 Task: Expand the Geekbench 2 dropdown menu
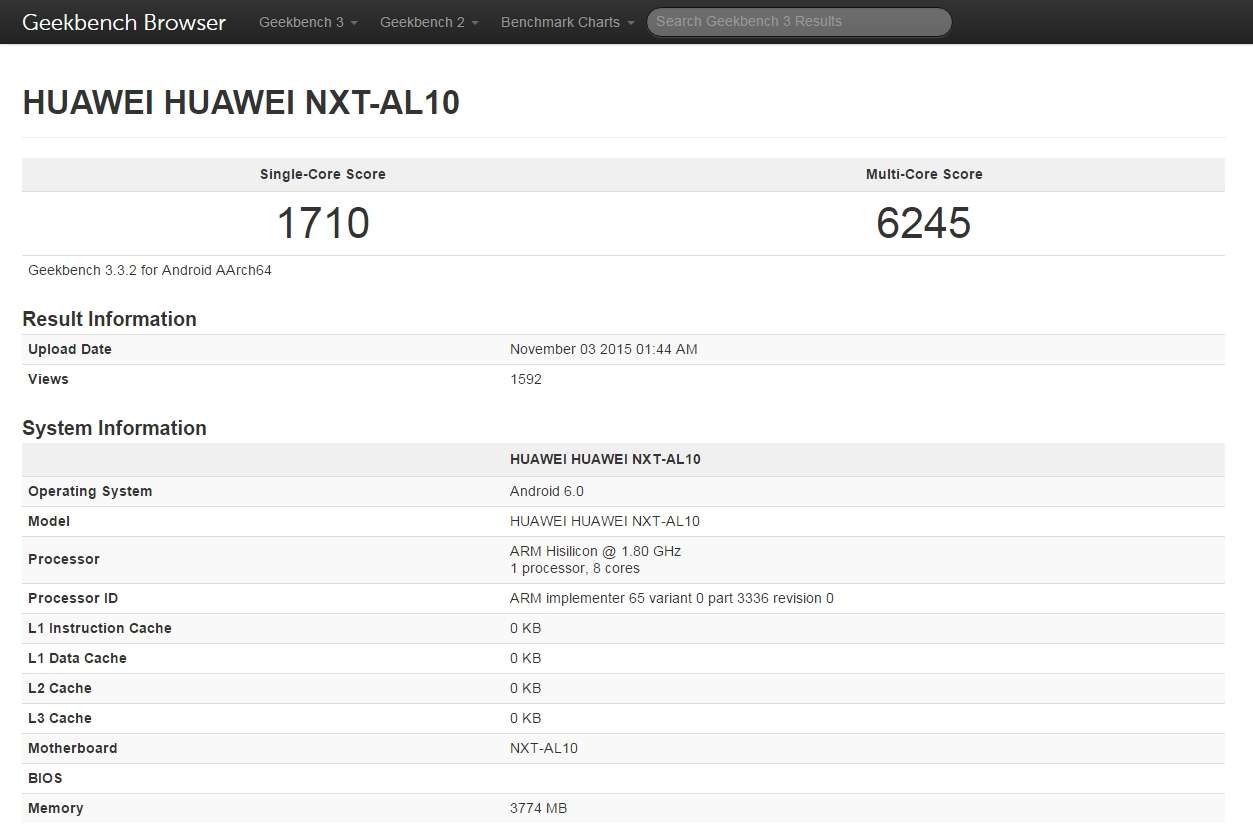click(x=429, y=22)
